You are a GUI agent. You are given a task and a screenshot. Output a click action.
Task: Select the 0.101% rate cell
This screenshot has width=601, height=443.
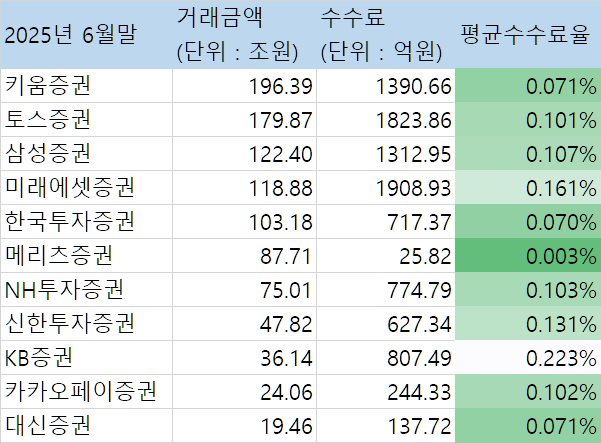[528, 120]
